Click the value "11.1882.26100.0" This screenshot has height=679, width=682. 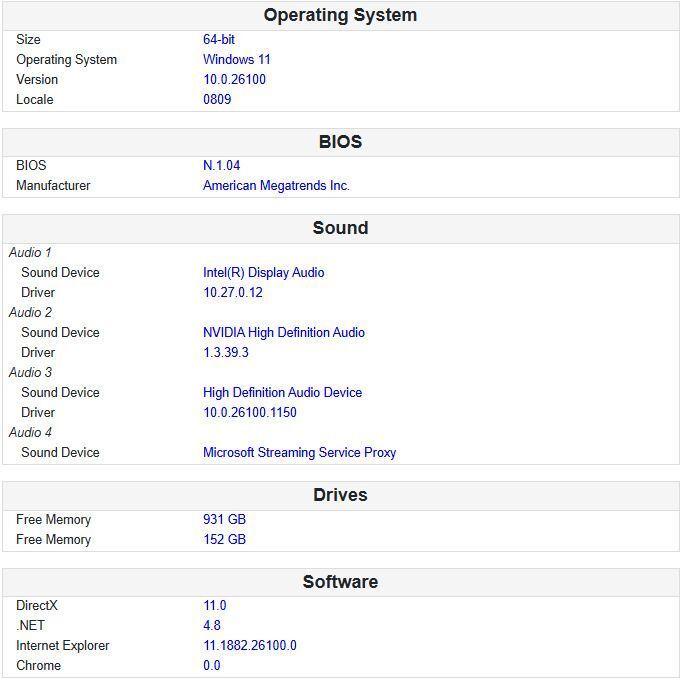click(x=250, y=646)
